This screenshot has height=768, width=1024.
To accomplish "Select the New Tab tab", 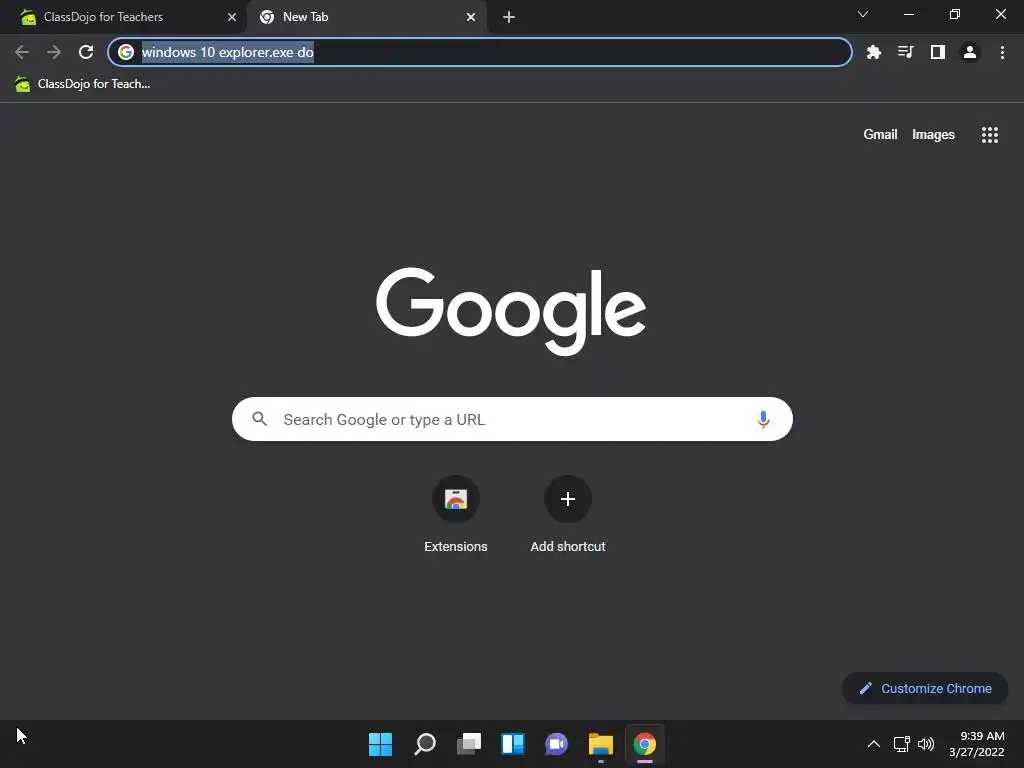I will tap(366, 17).
